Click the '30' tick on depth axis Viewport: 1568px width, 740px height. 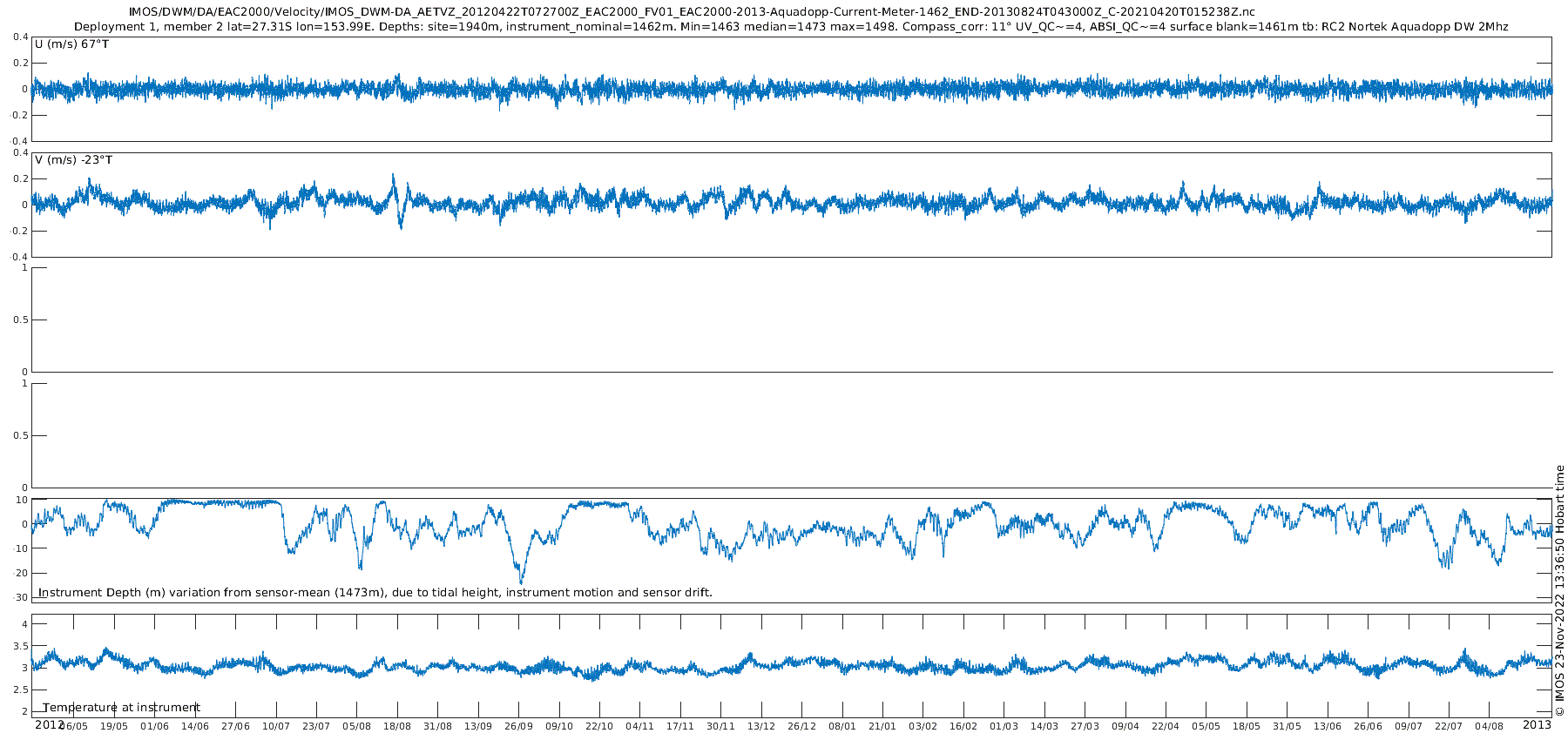22,597
